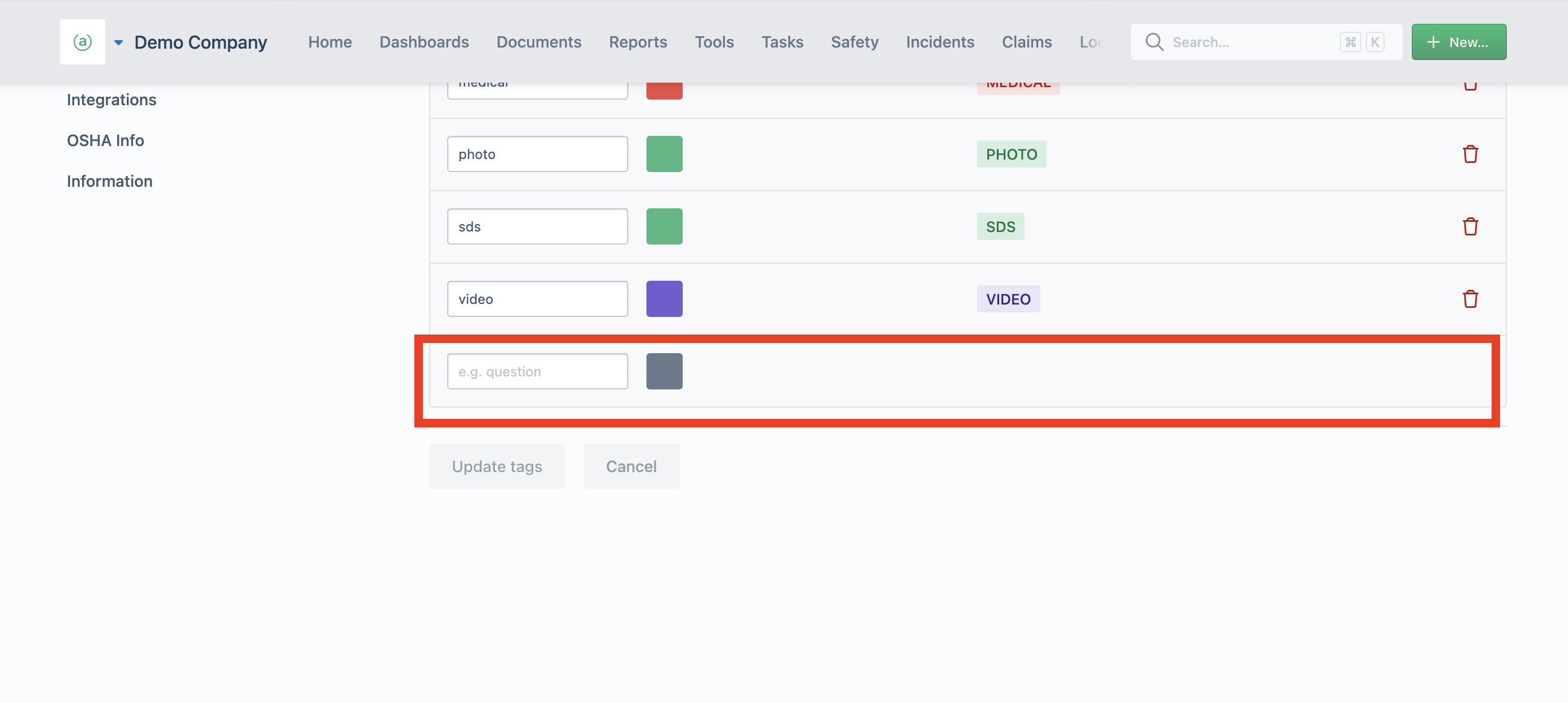Image resolution: width=1568 pixels, height=703 pixels.
Task: Open the Safety menu
Action: (855, 42)
